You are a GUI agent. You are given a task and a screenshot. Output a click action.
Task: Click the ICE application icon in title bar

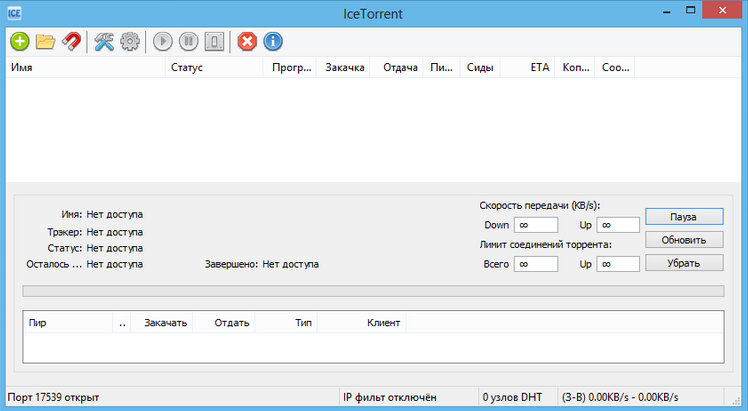(14, 13)
